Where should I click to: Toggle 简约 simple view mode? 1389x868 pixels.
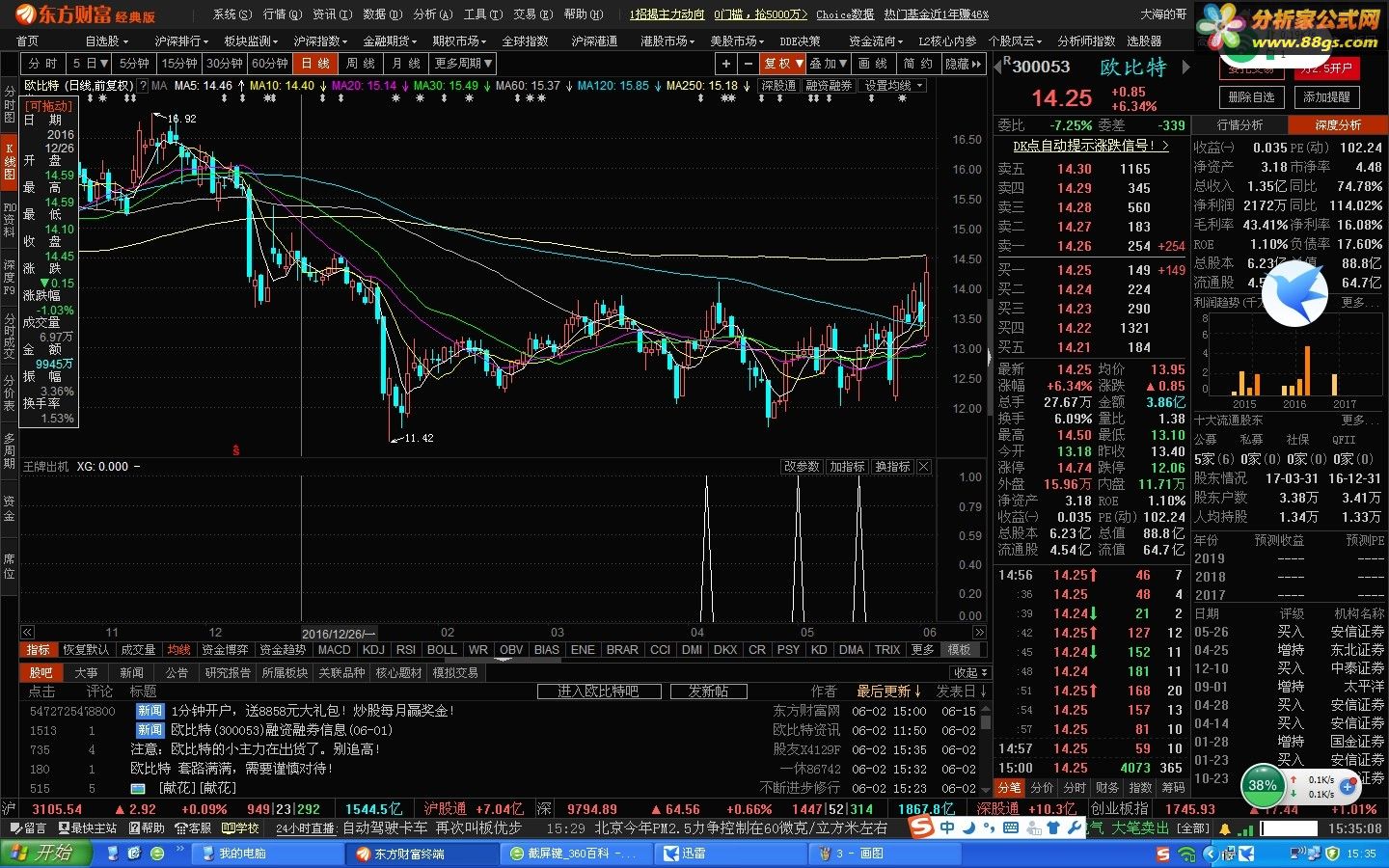tap(918, 64)
